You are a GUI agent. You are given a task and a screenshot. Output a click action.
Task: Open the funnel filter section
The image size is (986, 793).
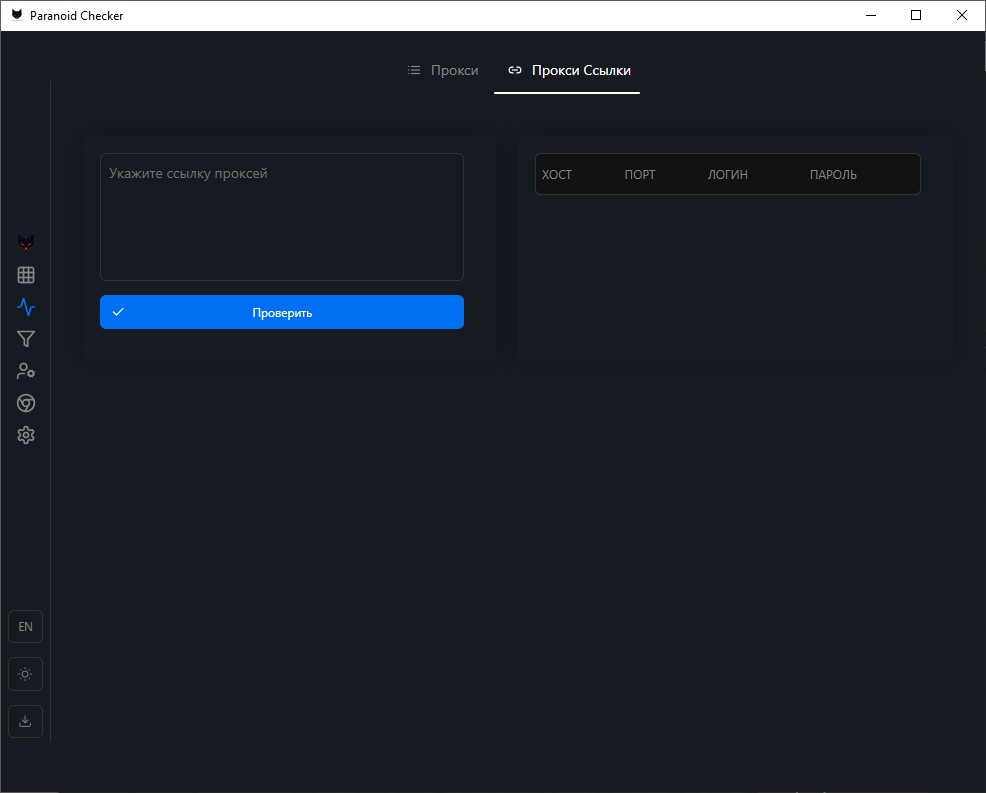tap(26, 339)
